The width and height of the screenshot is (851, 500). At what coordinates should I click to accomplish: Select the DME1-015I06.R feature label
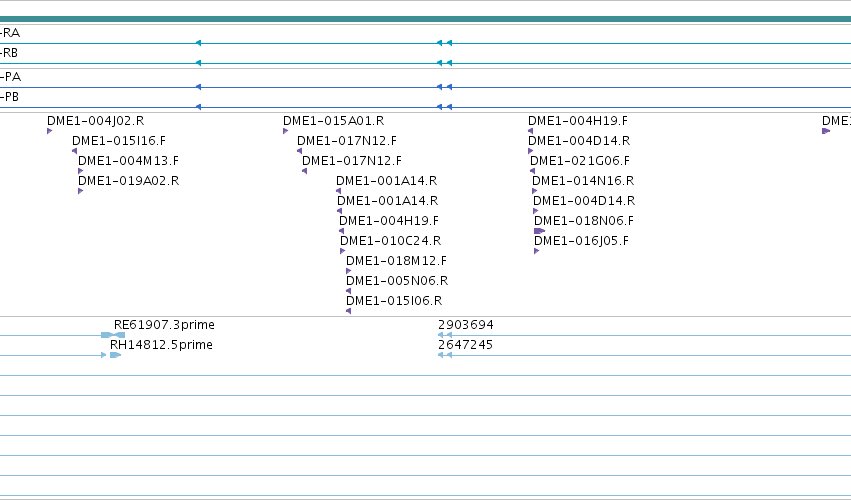tap(394, 301)
